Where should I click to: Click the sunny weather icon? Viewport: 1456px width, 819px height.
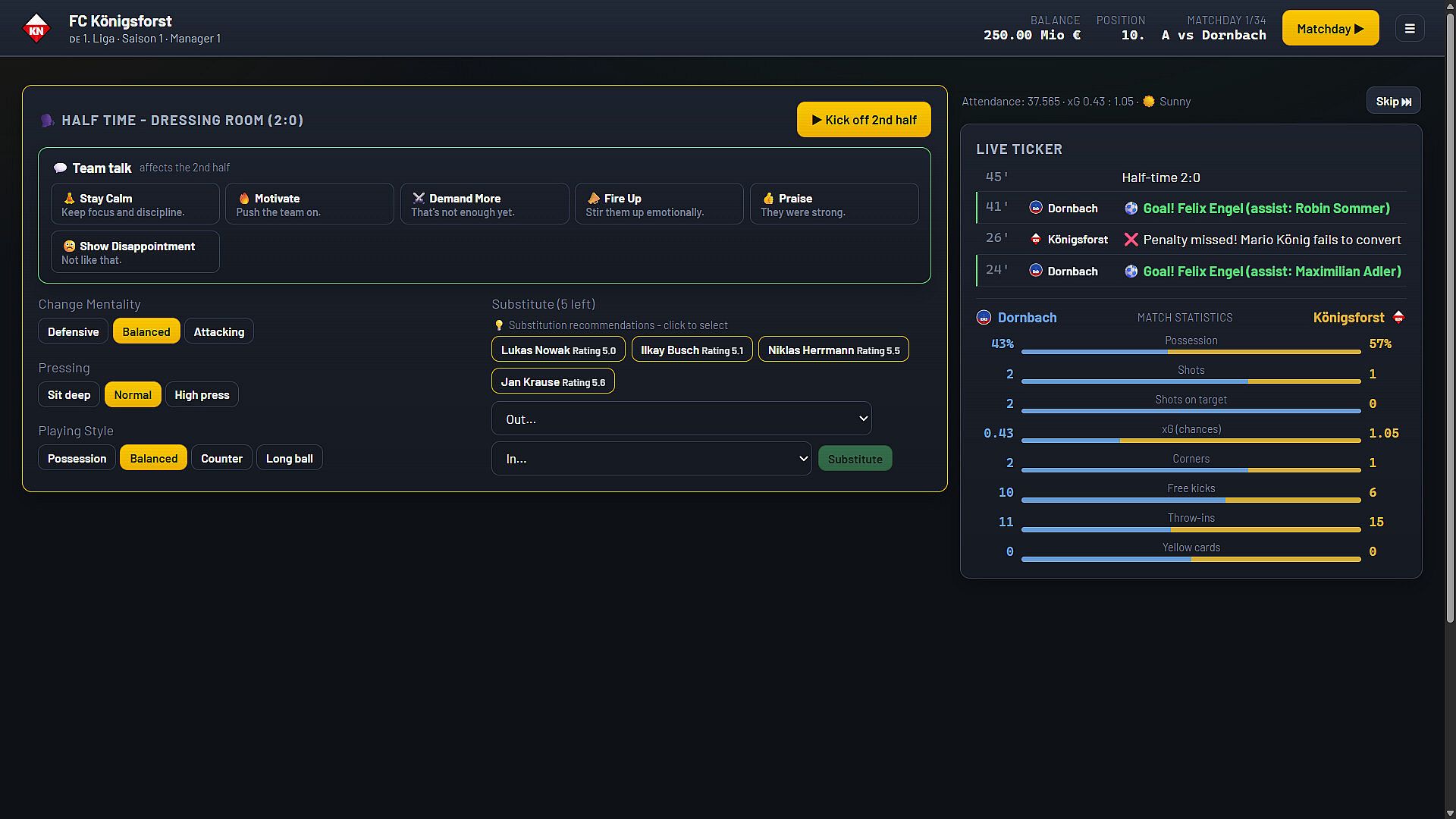[1149, 102]
